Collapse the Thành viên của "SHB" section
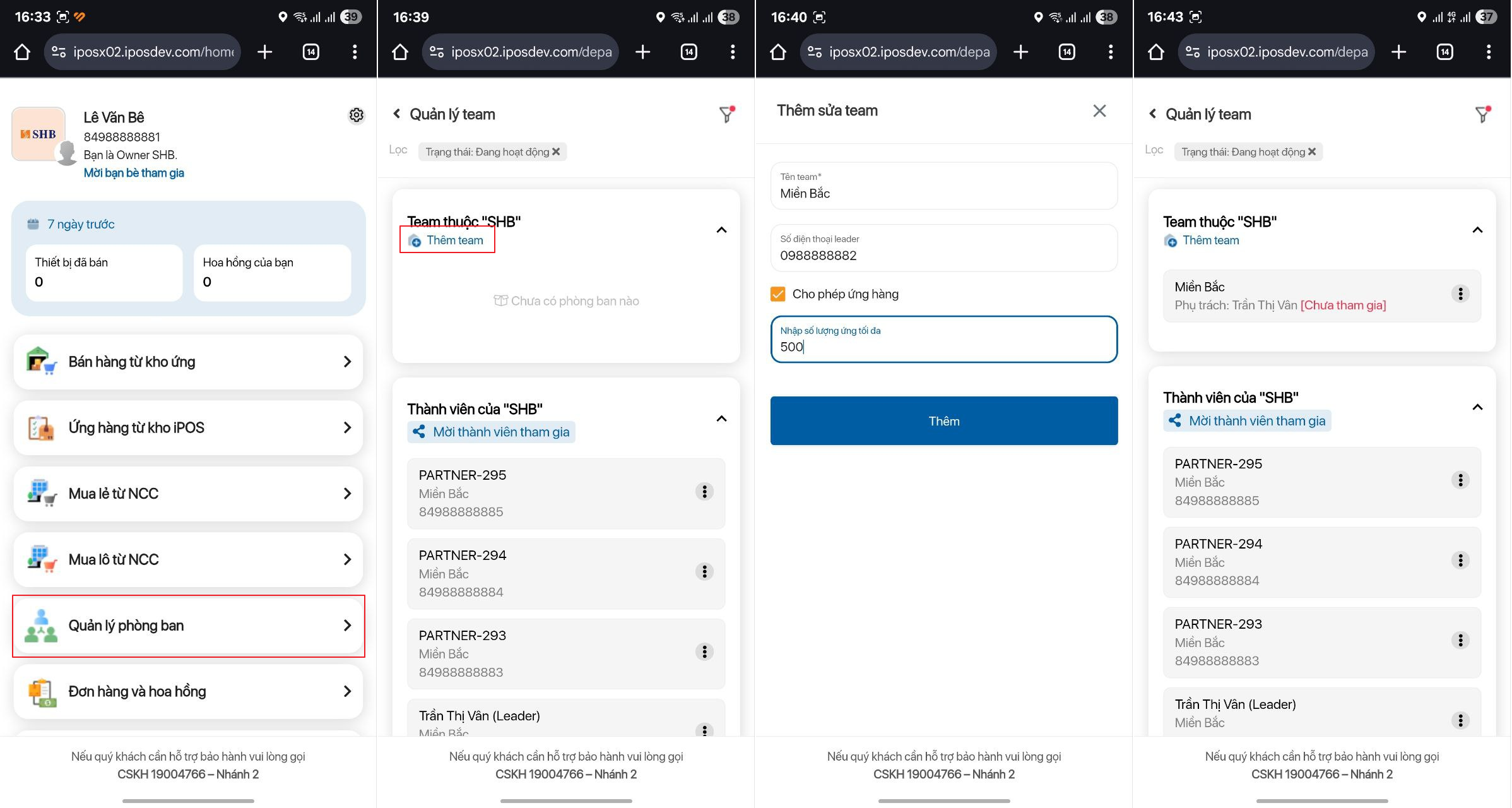Viewport: 1512px width, 808px height. (x=721, y=419)
